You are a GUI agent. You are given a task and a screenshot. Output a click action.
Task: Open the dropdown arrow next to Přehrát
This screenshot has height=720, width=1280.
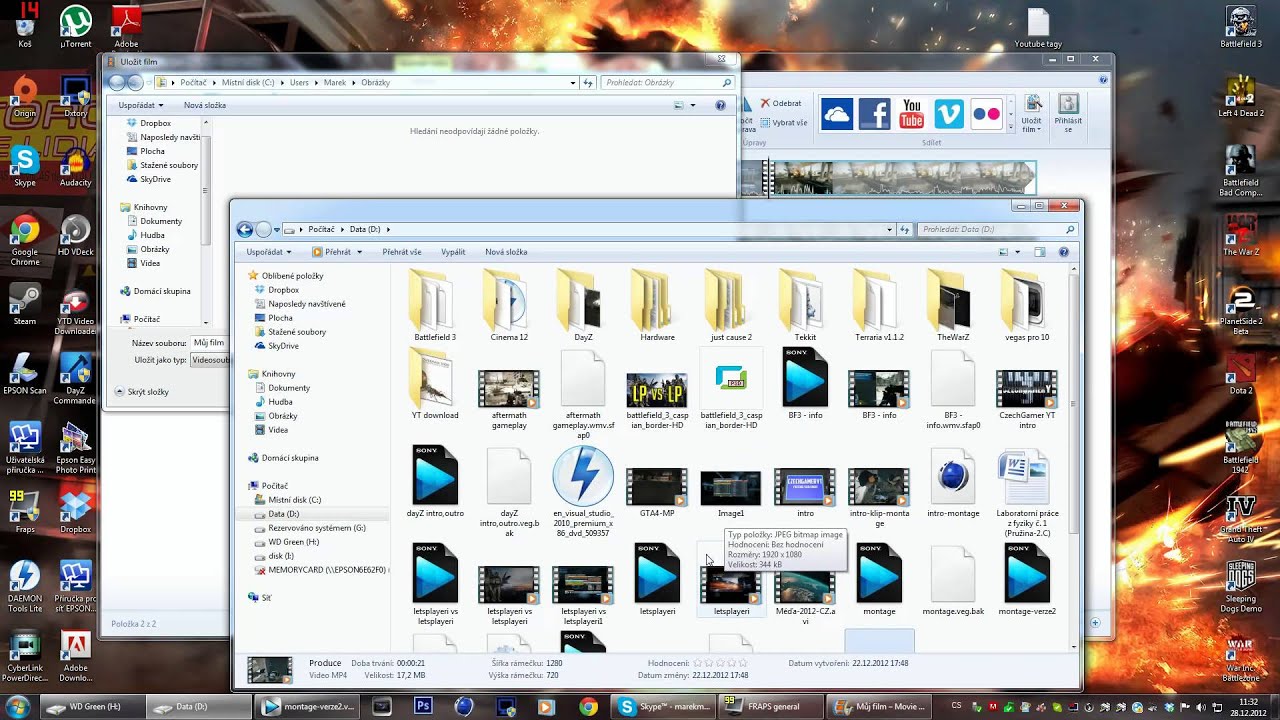359,252
